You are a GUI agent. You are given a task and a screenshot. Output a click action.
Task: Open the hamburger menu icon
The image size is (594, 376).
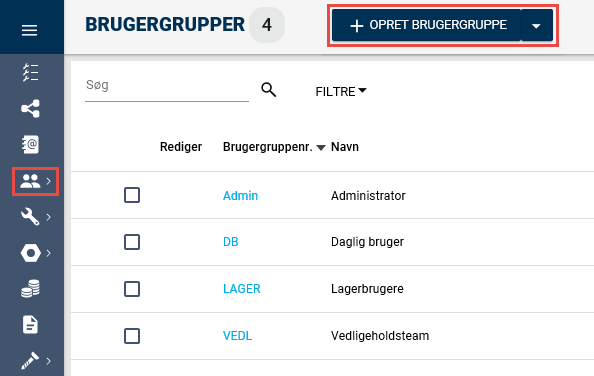(x=29, y=30)
